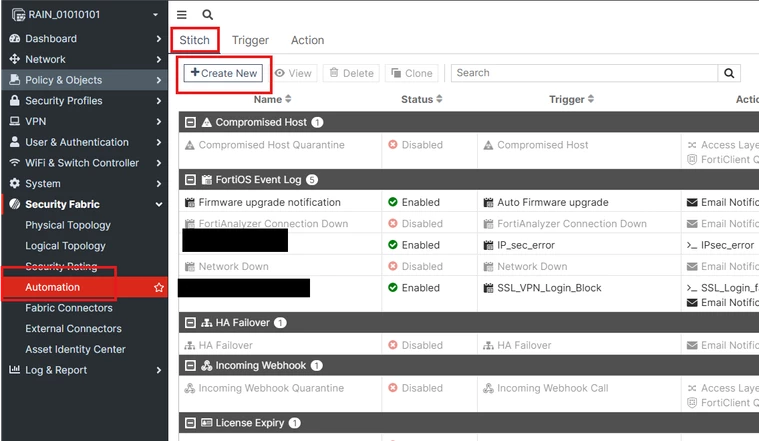The height and width of the screenshot is (441, 759).
Task: Click the Auto Firmware upgrade trigger
Action: (553, 202)
